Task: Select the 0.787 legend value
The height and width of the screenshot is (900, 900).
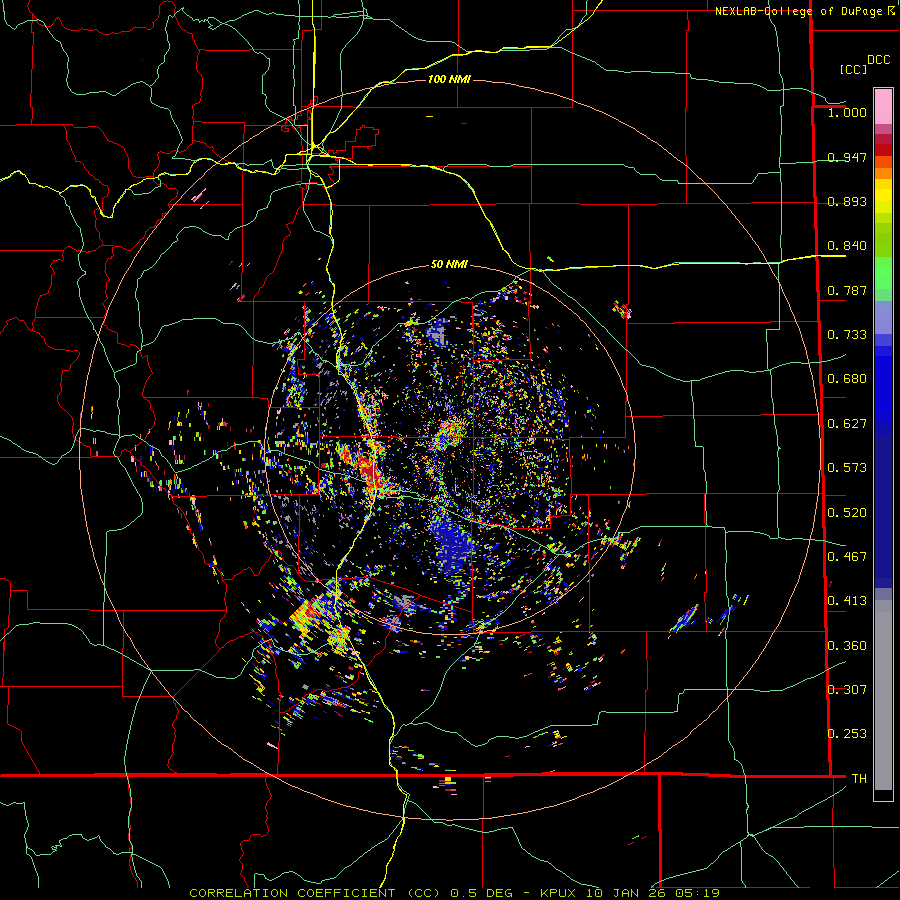Action: click(x=847, y=290)
